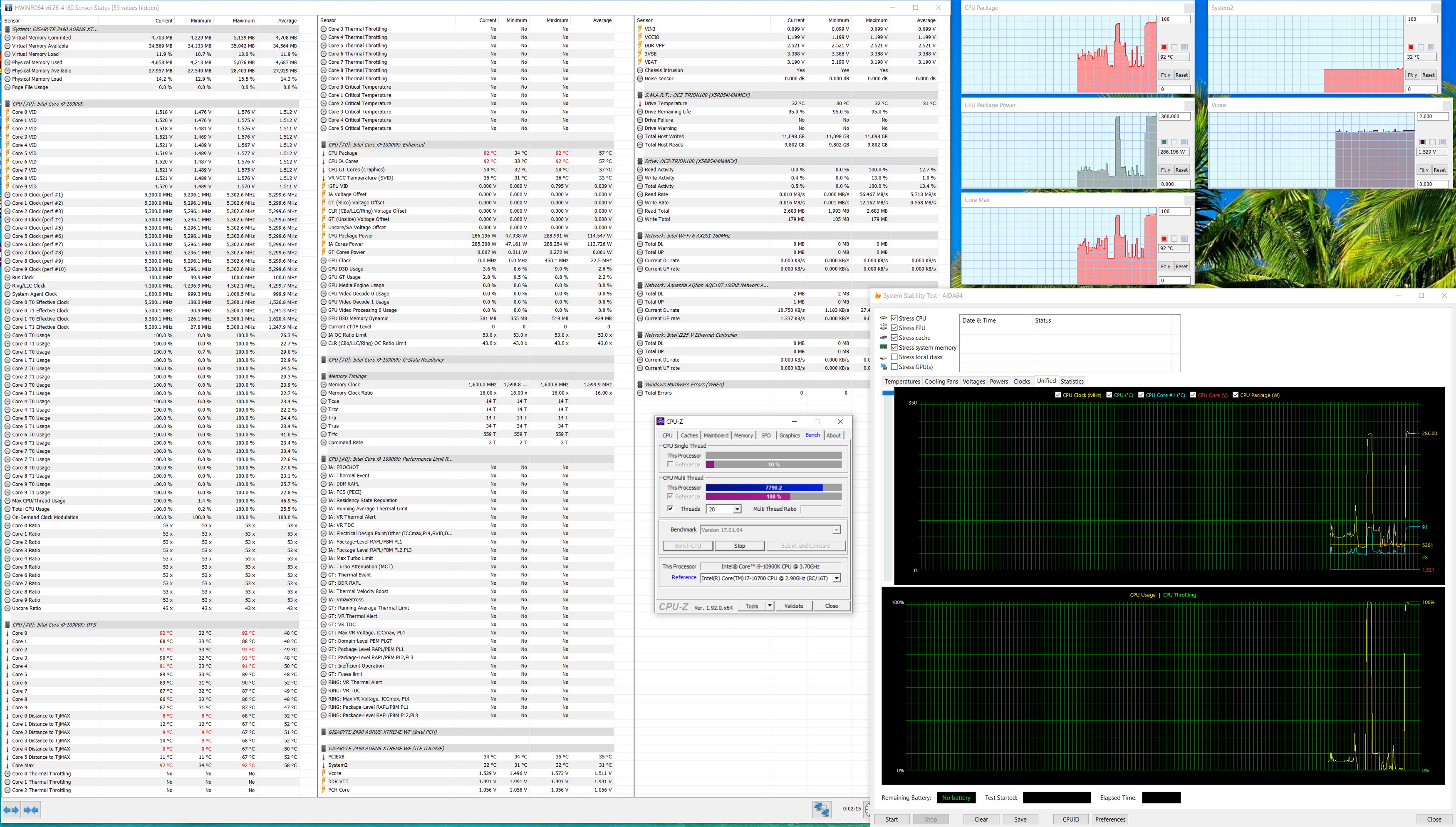The width and height of the screenshot is (1456, 827).
Task: Switch to the Memory tab in CPU-Z
Action: [743, 436]
